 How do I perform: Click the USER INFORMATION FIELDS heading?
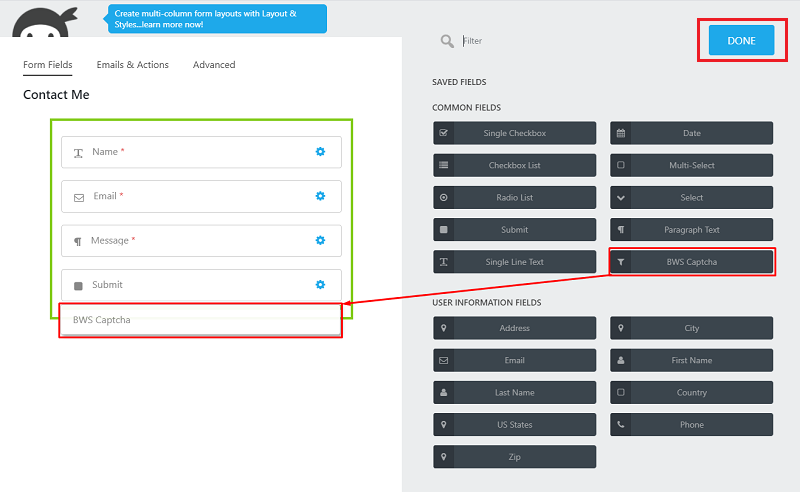(487, 303)
